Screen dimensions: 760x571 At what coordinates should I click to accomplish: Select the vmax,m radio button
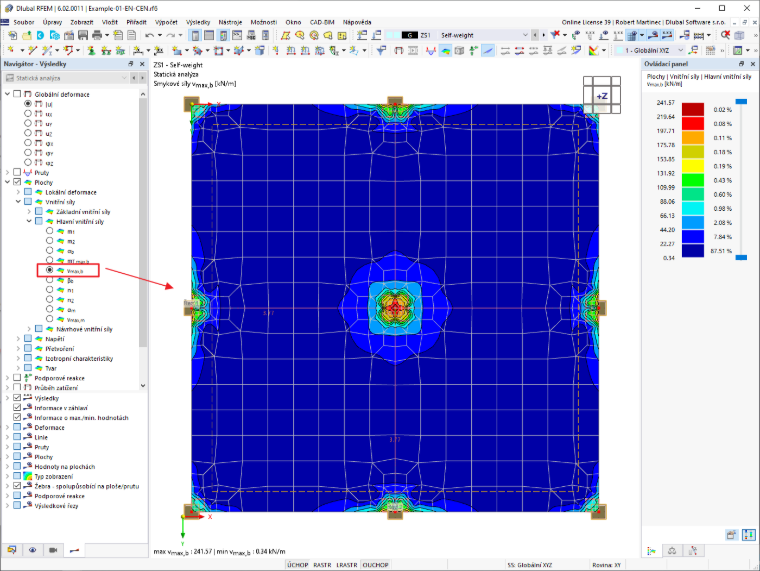click(x=49, y=319)
